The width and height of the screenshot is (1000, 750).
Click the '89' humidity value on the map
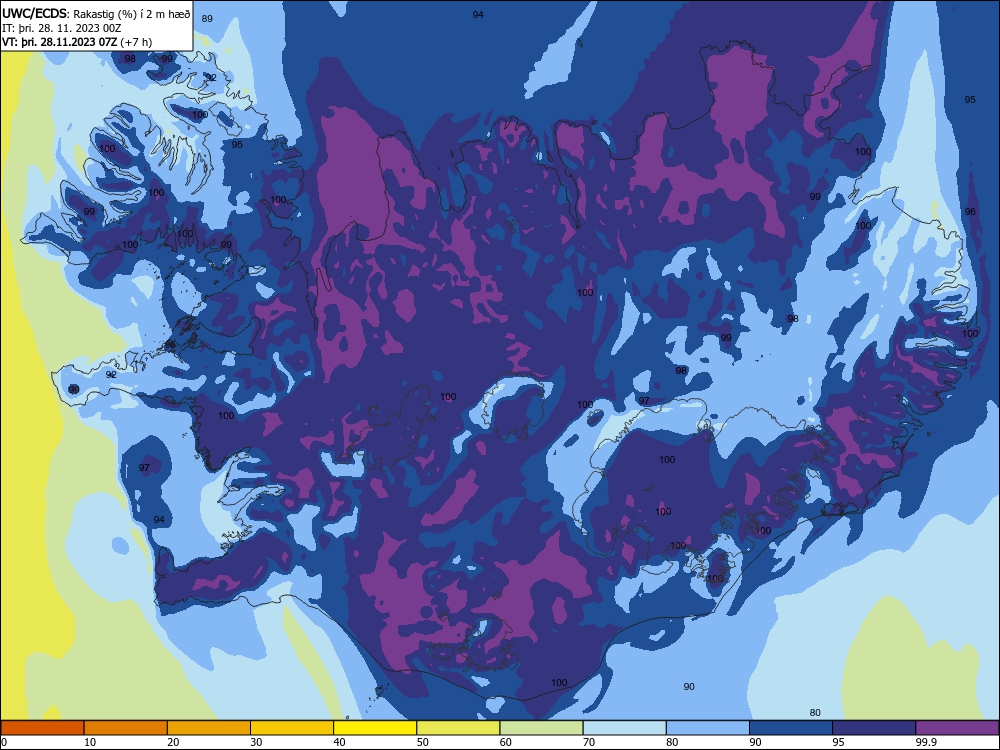pos(207,18)
